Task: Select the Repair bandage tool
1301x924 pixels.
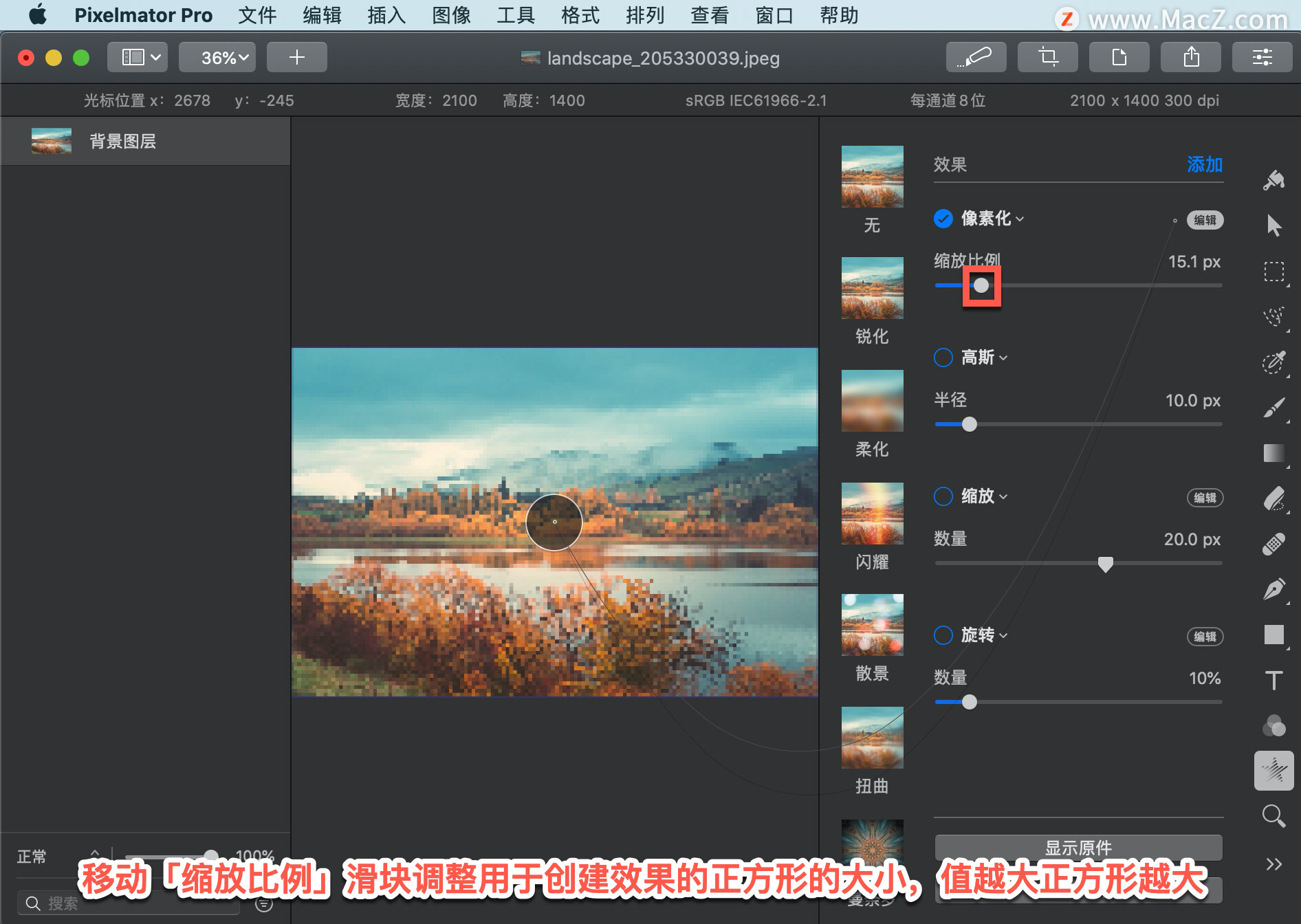Action: (x=1273, y=544)
